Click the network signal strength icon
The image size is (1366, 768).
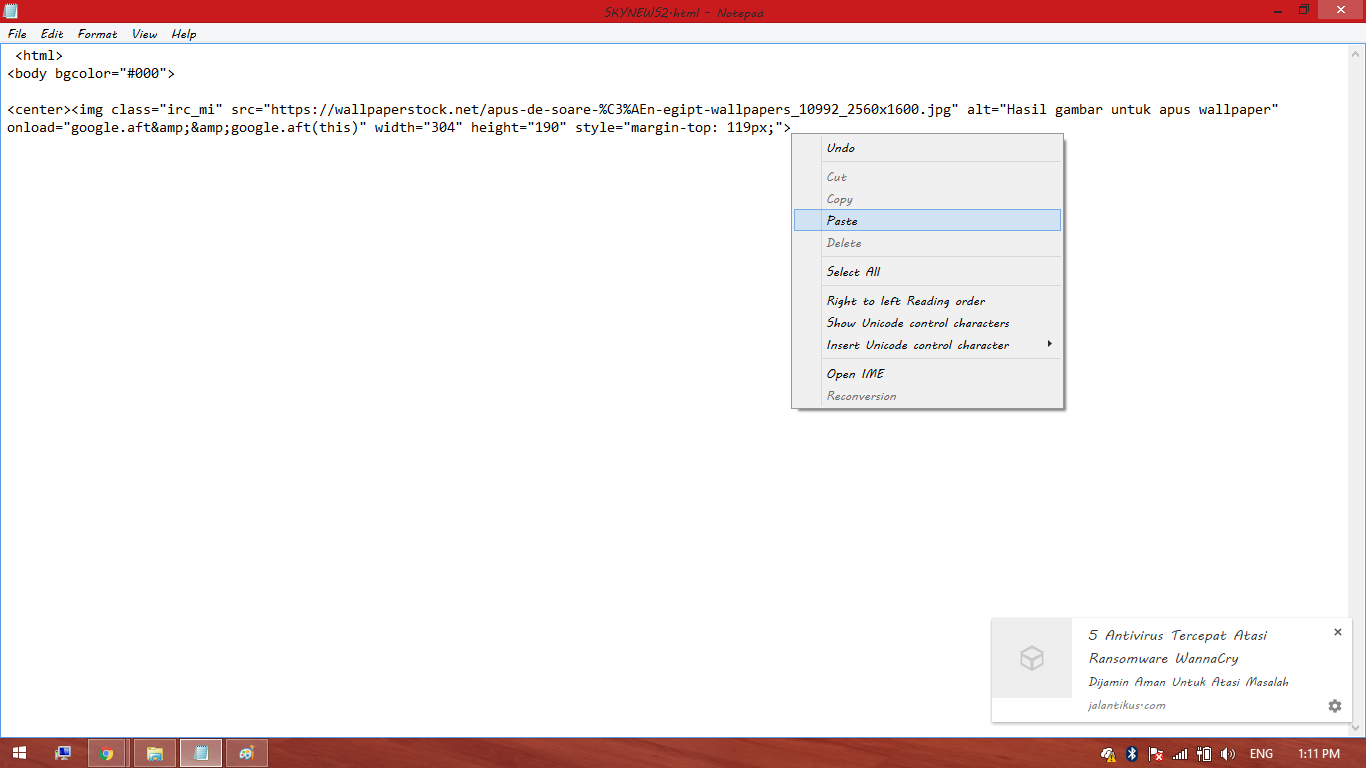coord(1180,753)
